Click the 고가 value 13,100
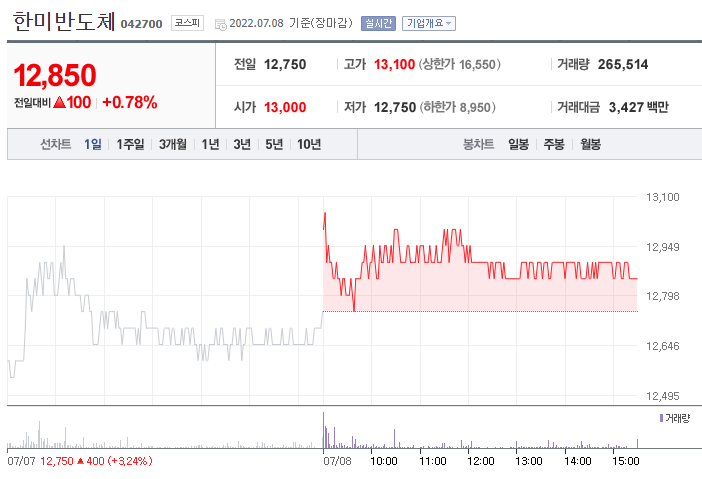The image size is (702, 479). pos(394,64)
